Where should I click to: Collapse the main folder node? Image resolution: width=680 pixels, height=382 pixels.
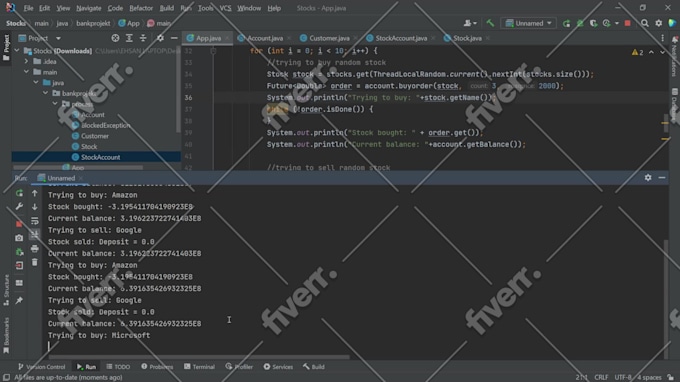tap(26, 72)
